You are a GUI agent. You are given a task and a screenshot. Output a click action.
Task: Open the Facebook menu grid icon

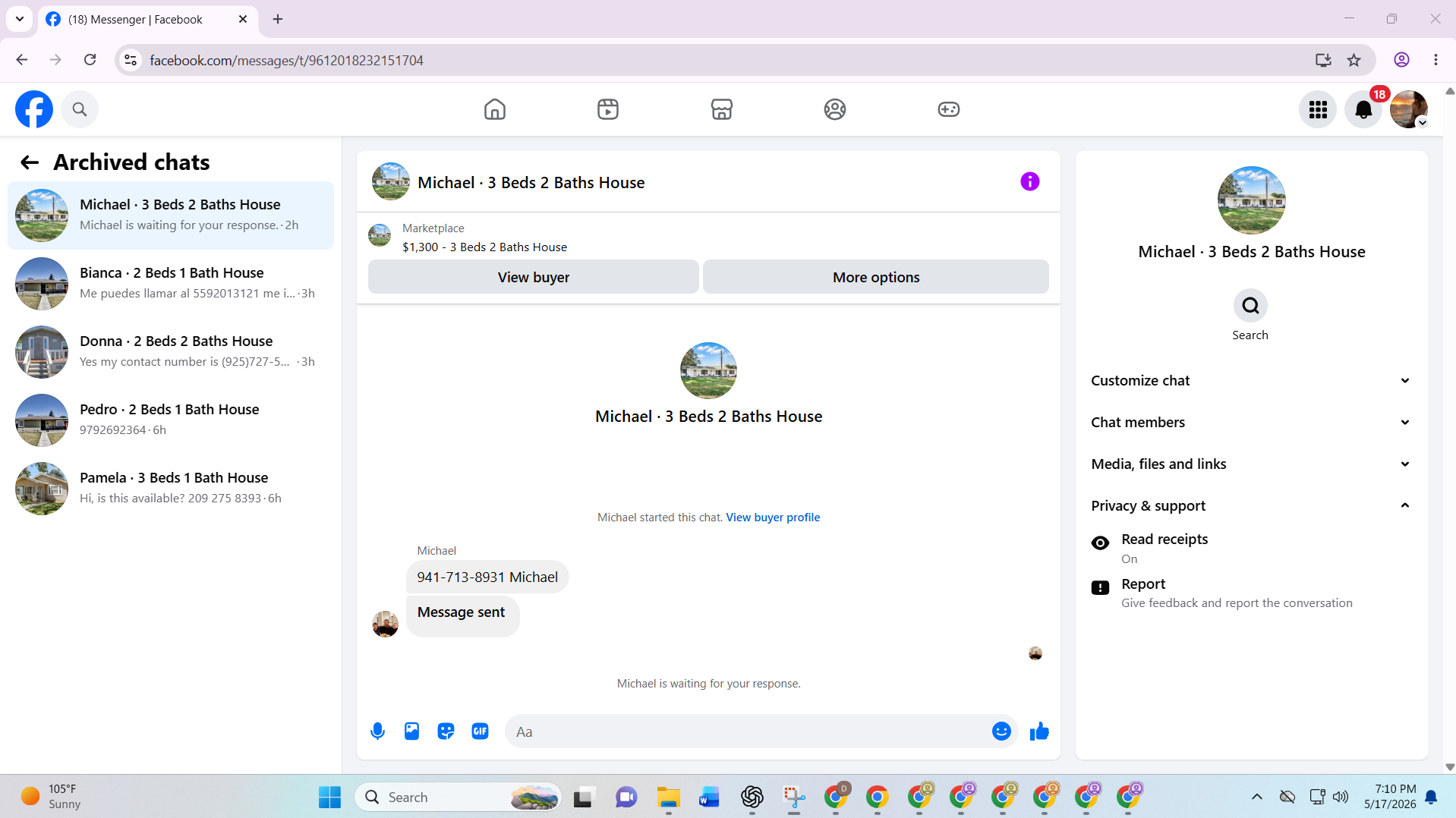tap(1318, 109)
